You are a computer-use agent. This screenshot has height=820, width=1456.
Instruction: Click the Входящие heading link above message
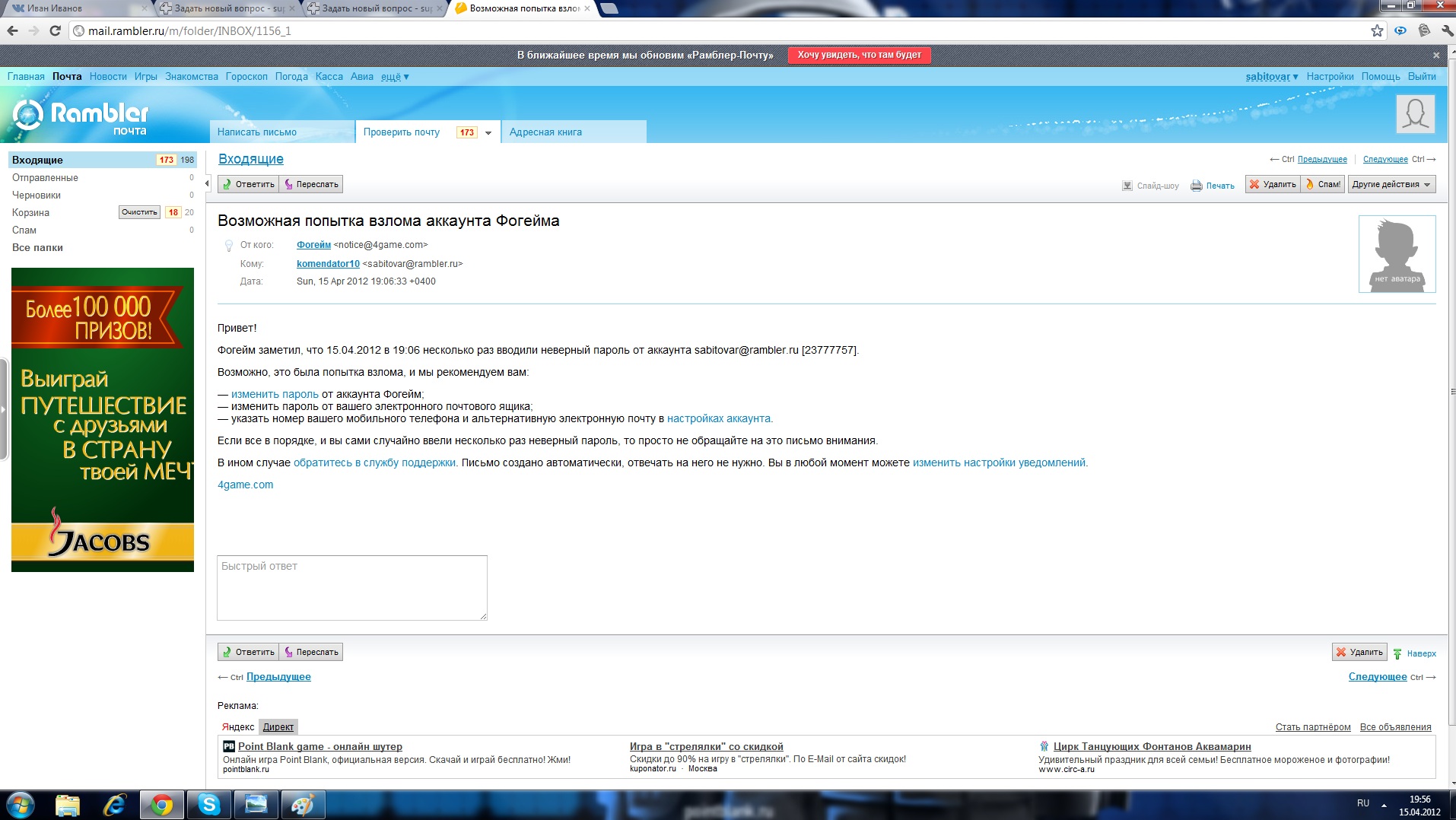[x=251, y=159]
